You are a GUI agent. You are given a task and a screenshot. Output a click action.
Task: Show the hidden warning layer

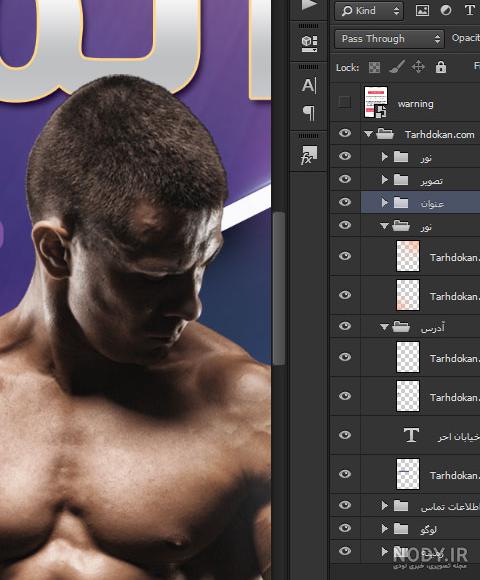[x=345, y=102]
